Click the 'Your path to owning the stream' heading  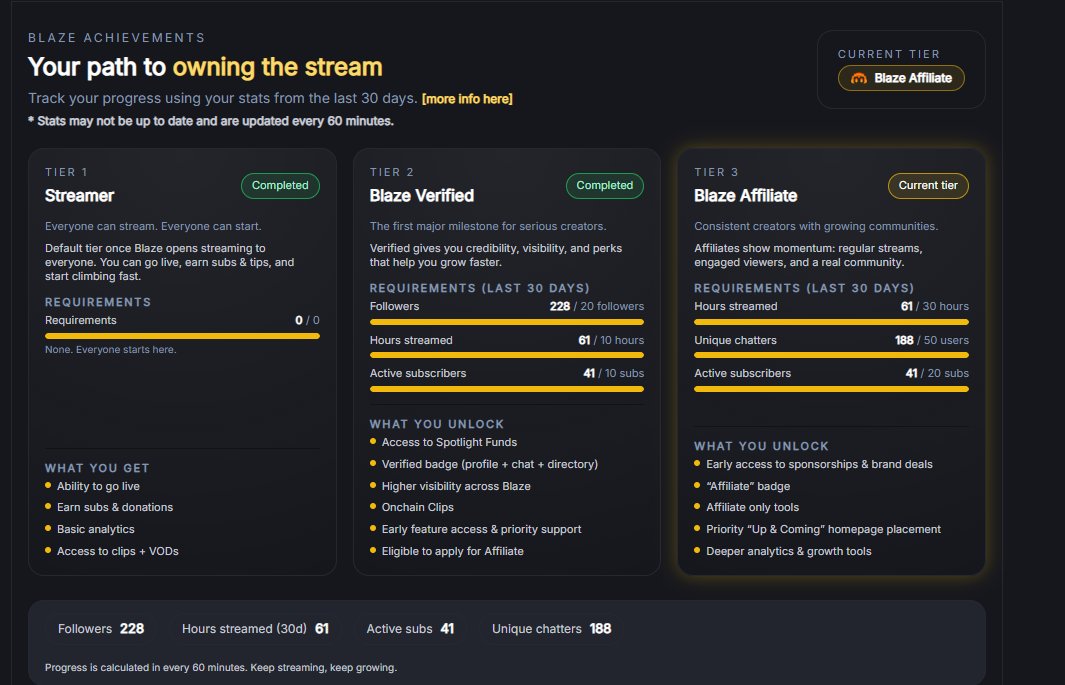[x=205, y=67]
